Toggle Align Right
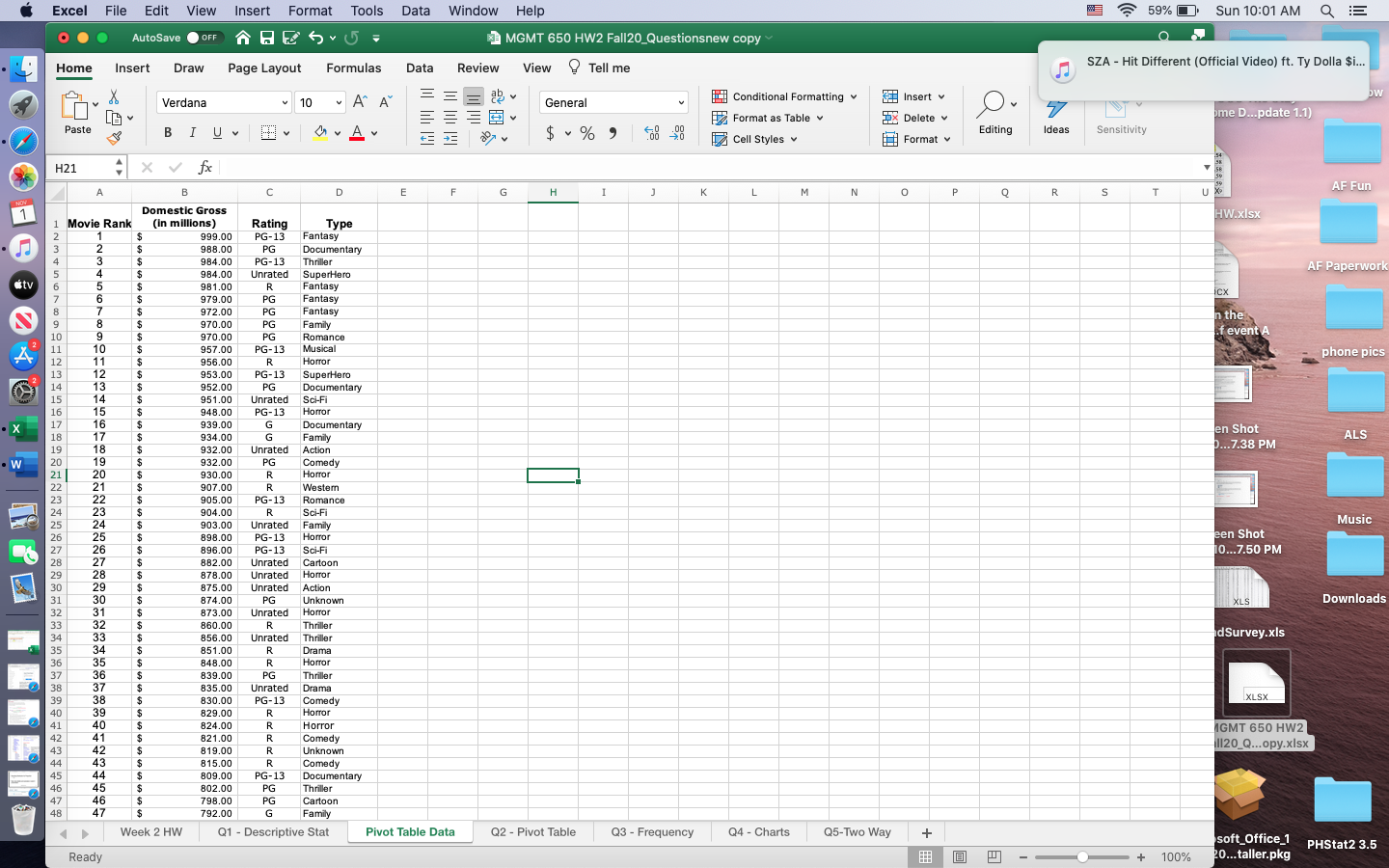Image resolution: width=1389 pixels, height=868 pixels. [474, 118]
